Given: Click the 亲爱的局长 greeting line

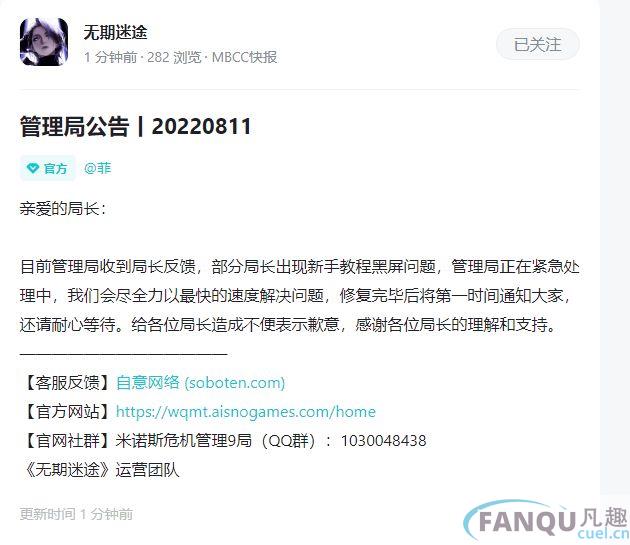Looking at the screenshot, I should (63, 209).
